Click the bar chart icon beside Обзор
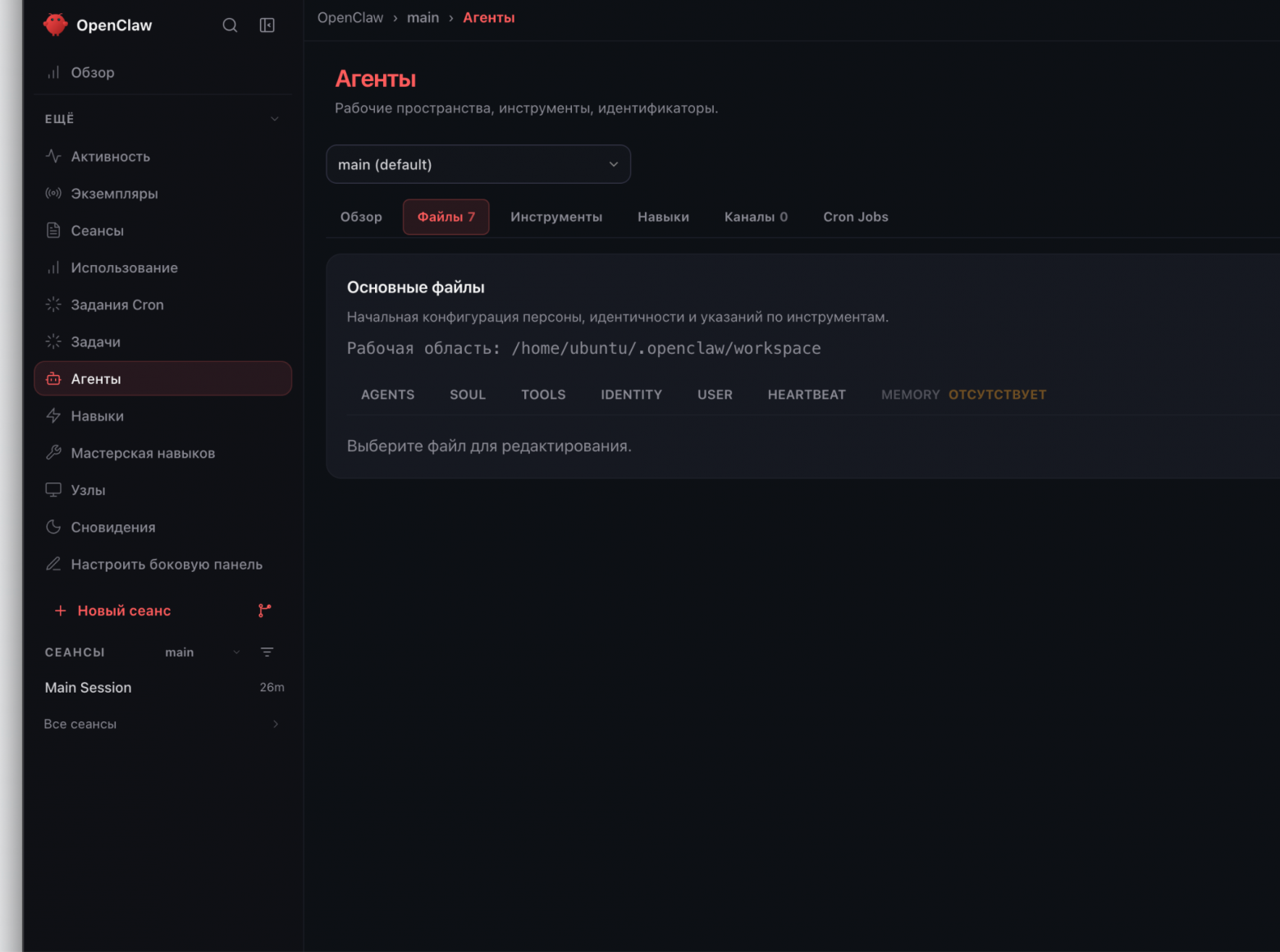Screen dimensions: 1280x952 (x=53, y=72)
